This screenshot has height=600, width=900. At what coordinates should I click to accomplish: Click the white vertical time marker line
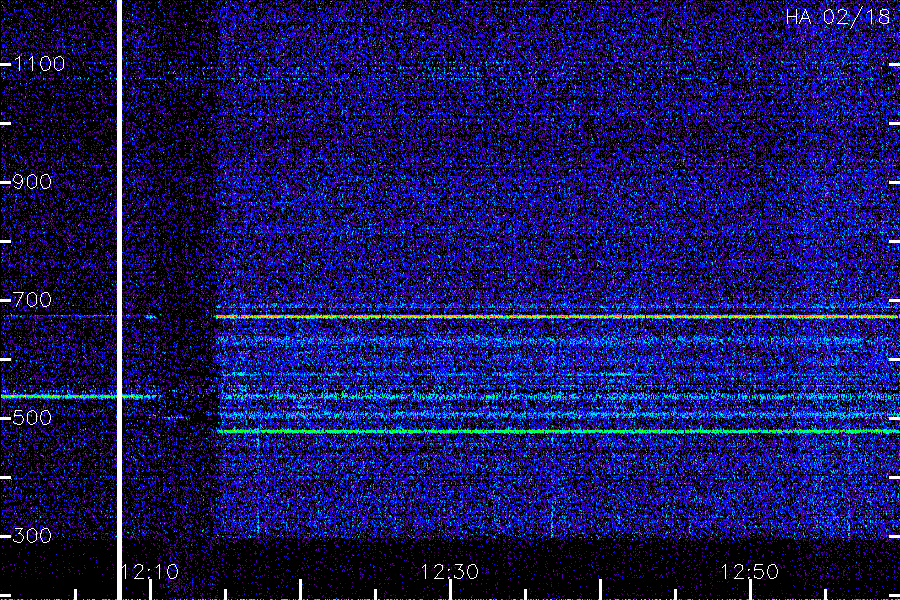tap(119, 299)
